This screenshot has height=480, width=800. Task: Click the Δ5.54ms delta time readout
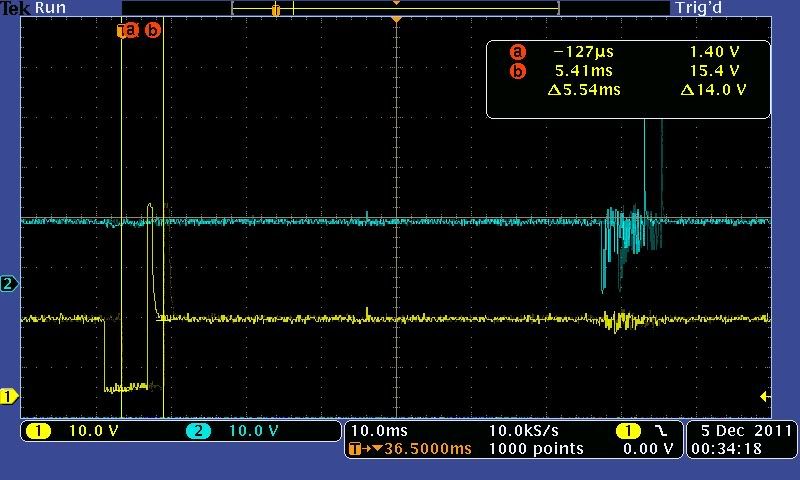(585, 90)
